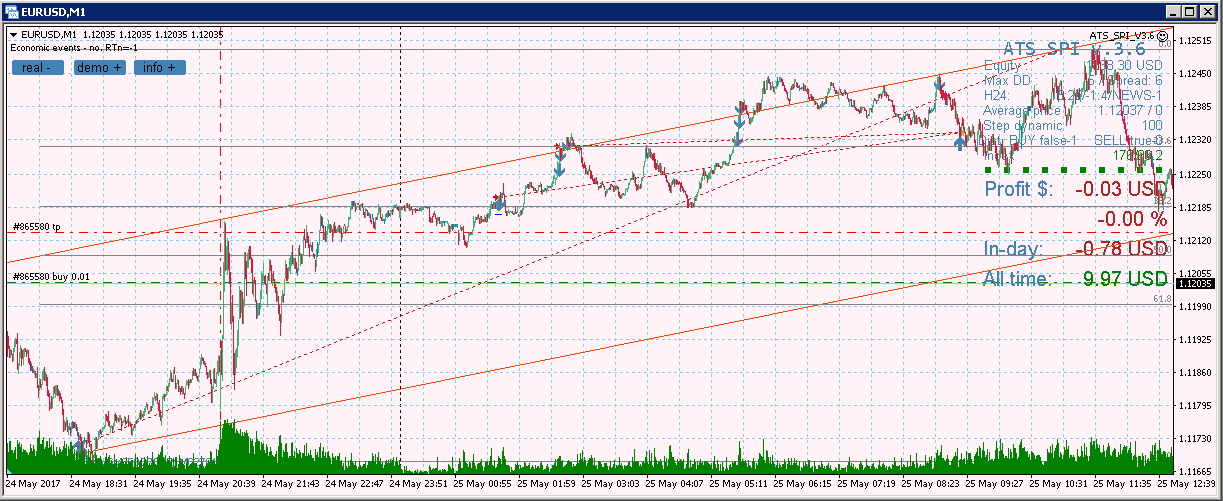Click the 'ATS SPI v.3.6' panel heading
Screen dimensions: 1223x501
(1074, 48)
